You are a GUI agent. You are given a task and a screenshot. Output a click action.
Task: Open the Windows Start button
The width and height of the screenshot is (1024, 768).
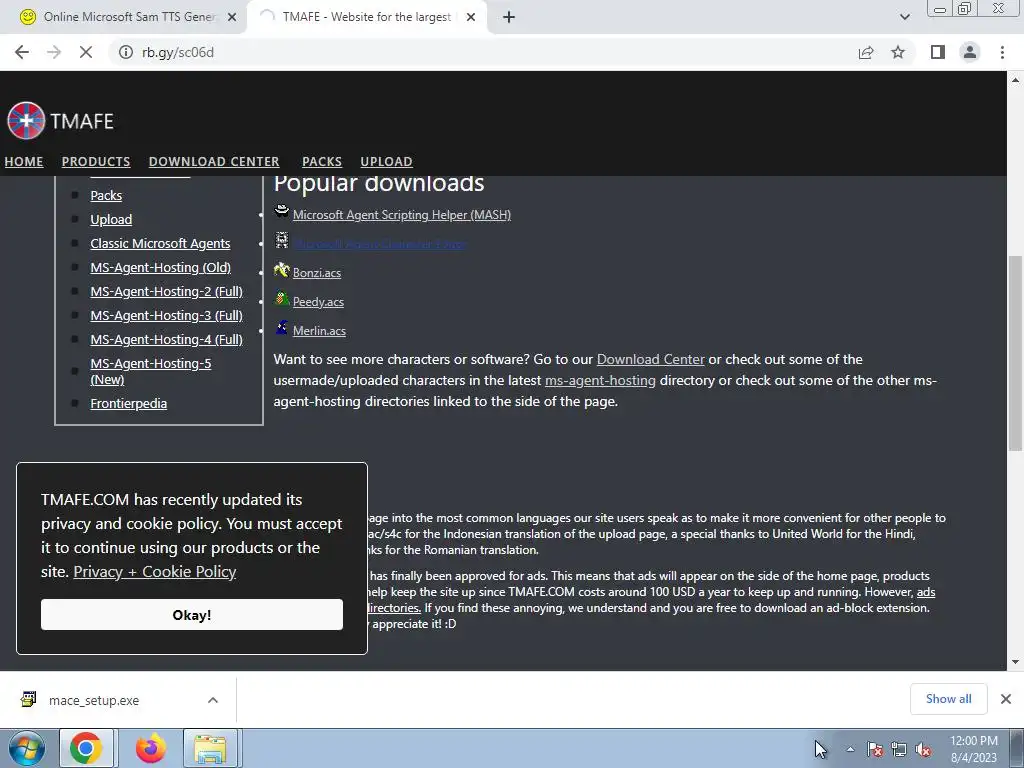click(27, 748)
